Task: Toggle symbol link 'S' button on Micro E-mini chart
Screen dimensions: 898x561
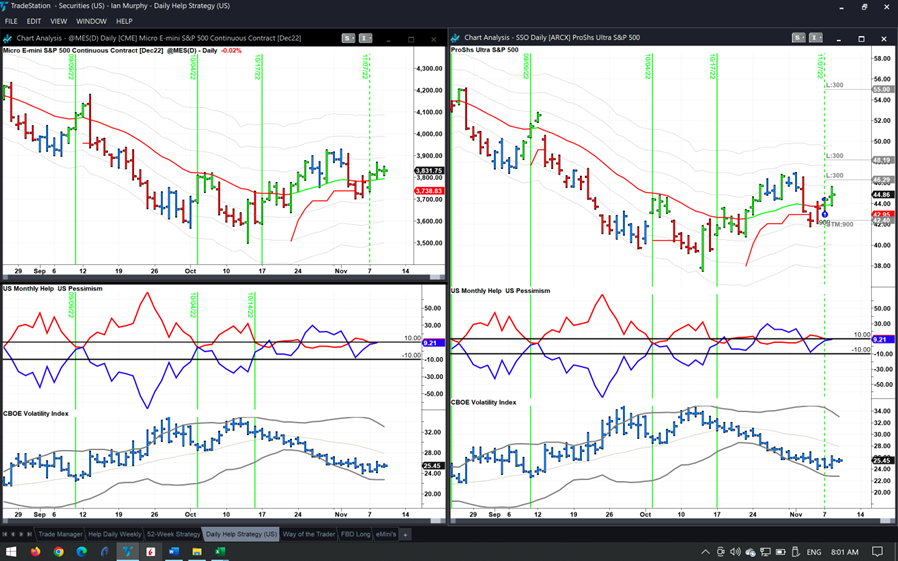Action: click(348, 38)
